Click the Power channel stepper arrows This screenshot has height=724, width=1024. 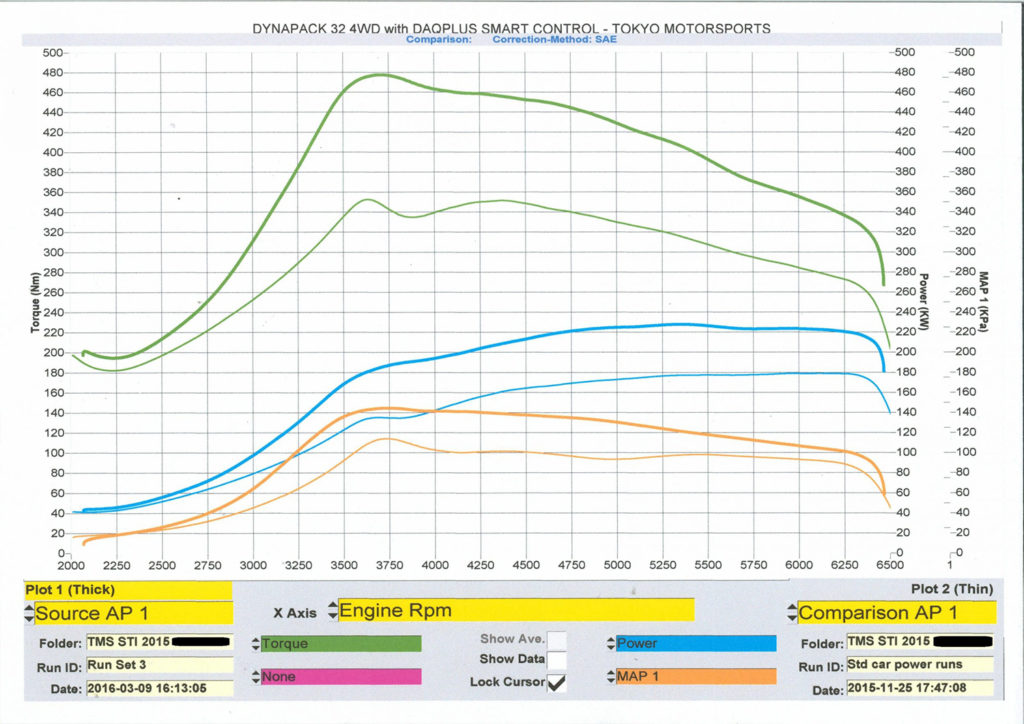click(x=610, y=644)
